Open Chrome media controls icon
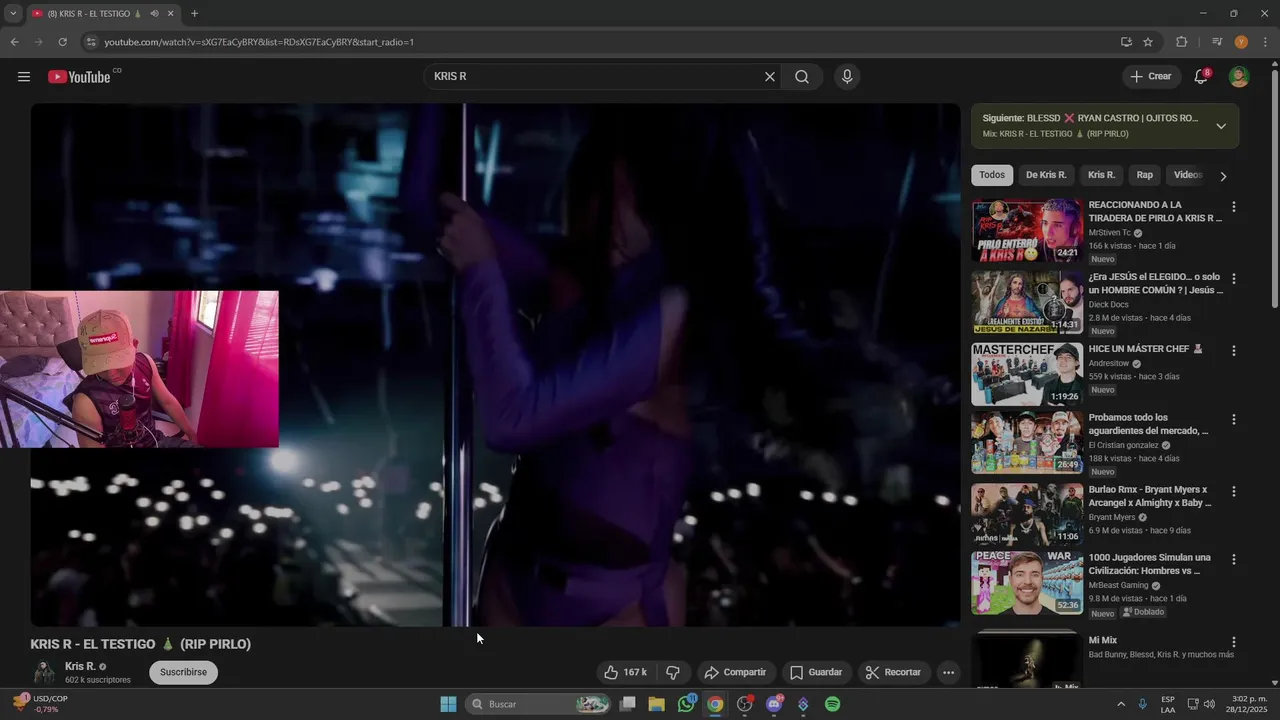This screenshot has width=1280, height=720. tap(1217, 42)
